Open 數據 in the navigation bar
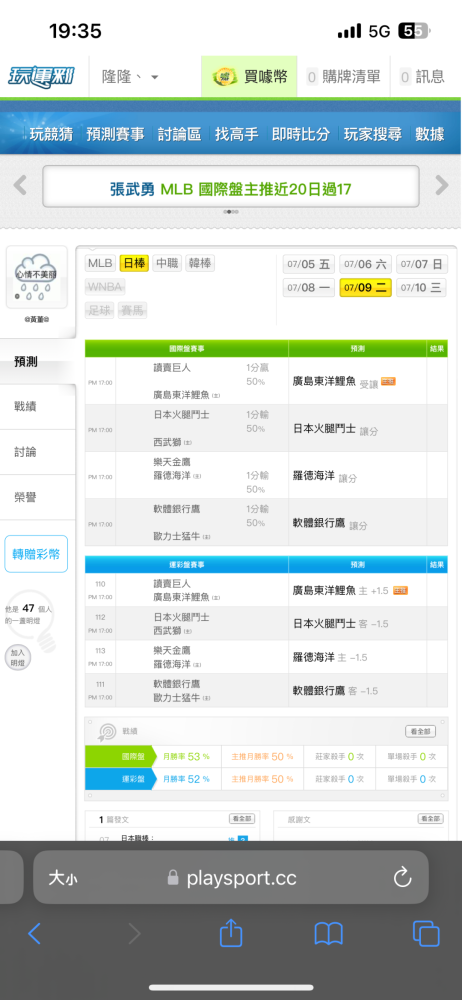This screenshot has width=462, height=1000. pyautogui.click(x=429, y=134)
